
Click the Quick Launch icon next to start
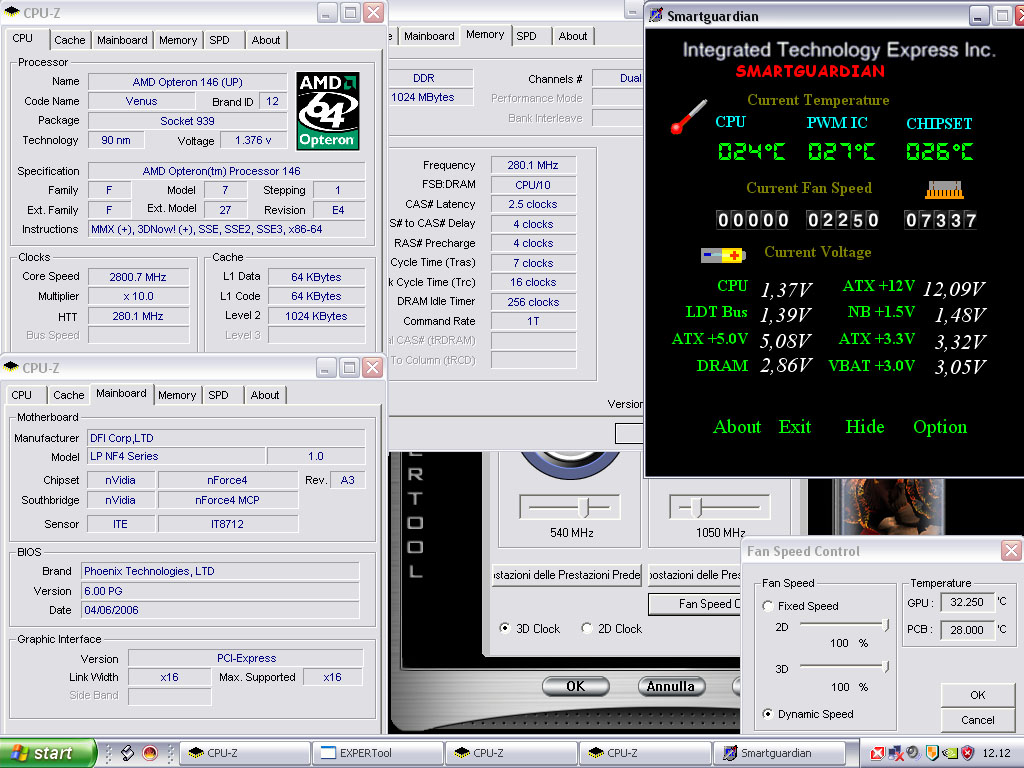(x=127, y=753)
